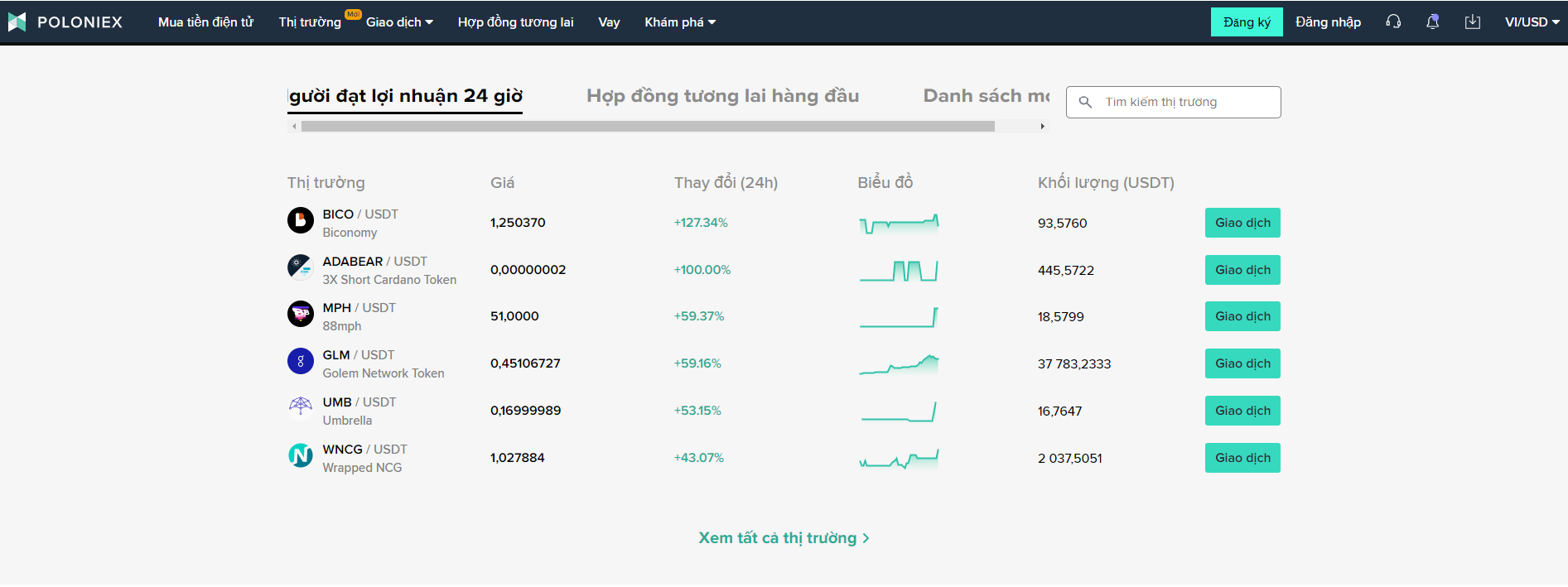This screenshot has height=587, width=1568.
Task: Click Giao dịch button for WNCG
Action: 1242,458
